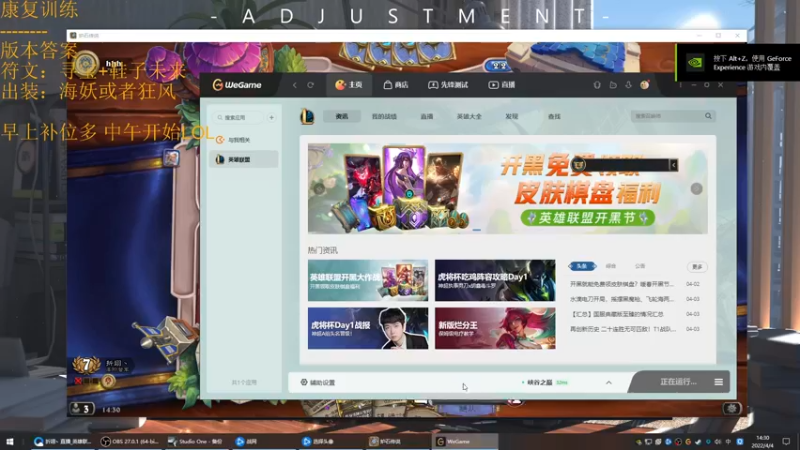
Task: Select the 公告 news filter
Action: [640, 266]
